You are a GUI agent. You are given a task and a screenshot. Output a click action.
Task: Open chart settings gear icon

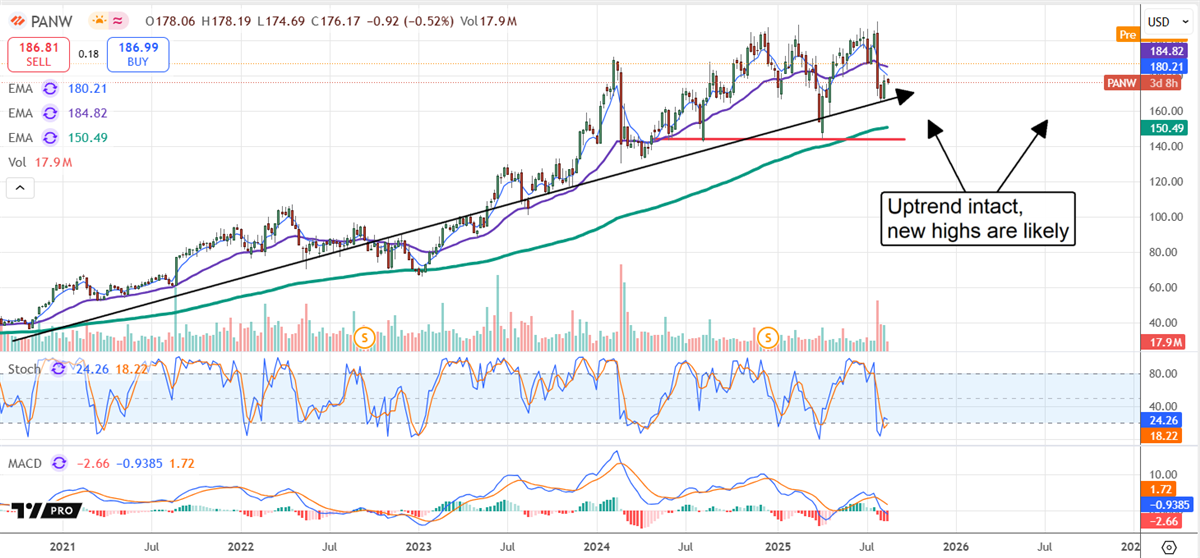click(1170, 547)
